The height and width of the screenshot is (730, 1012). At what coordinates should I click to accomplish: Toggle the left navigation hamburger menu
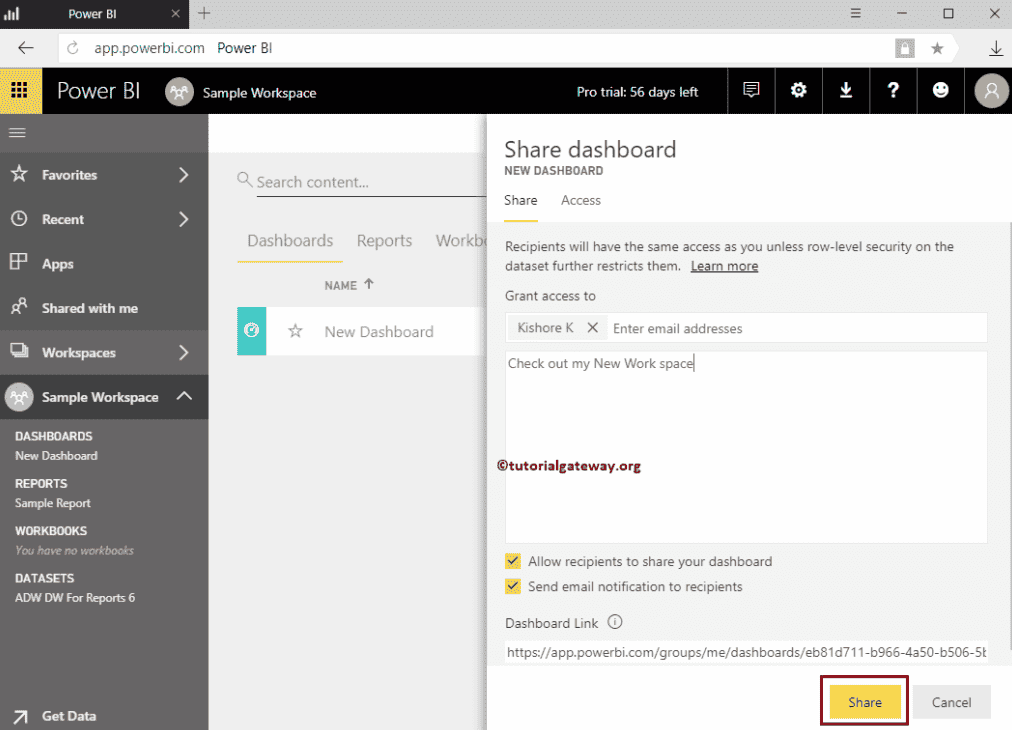(16, 132)
